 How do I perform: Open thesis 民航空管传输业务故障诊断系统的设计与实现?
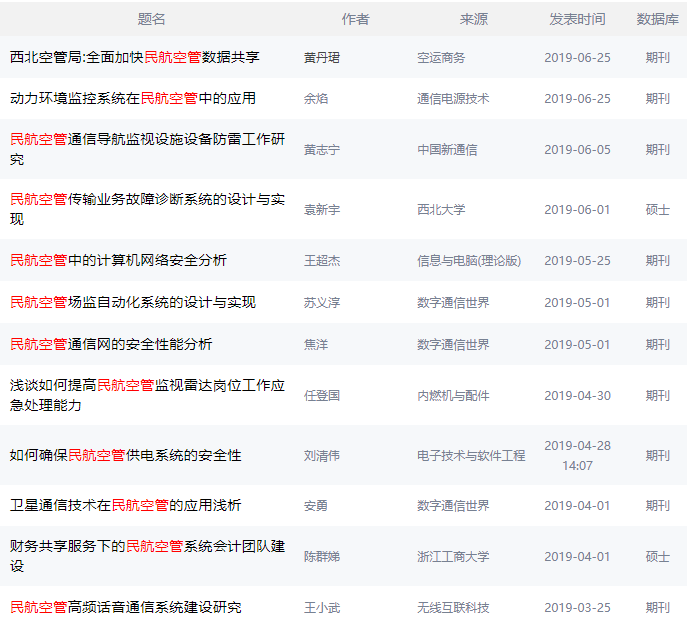147,210
